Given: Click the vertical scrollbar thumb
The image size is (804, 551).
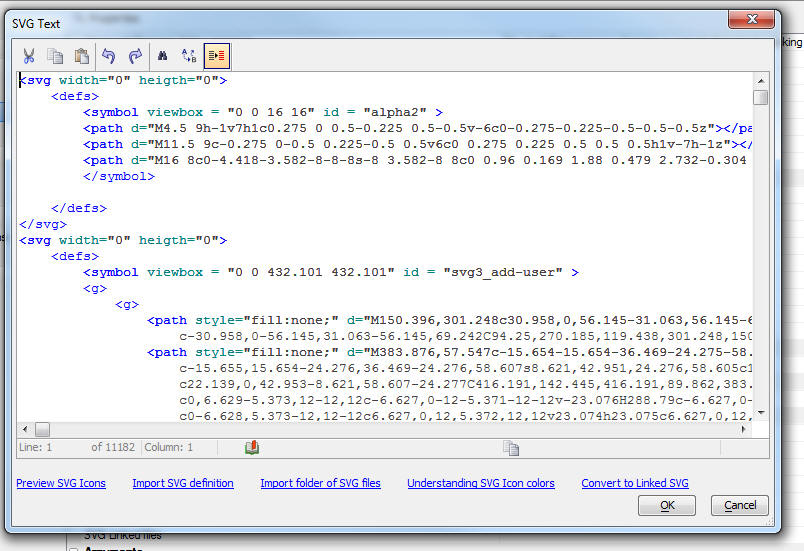Looking at the screenshot, I should (761, 97).
